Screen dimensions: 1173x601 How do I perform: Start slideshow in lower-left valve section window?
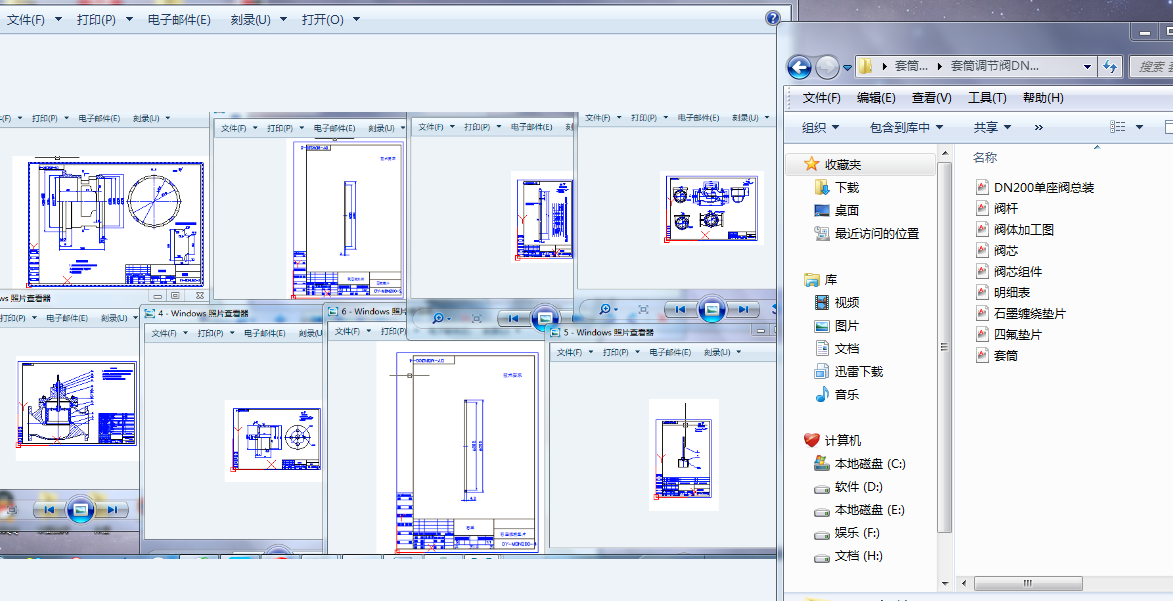[81, 510]
